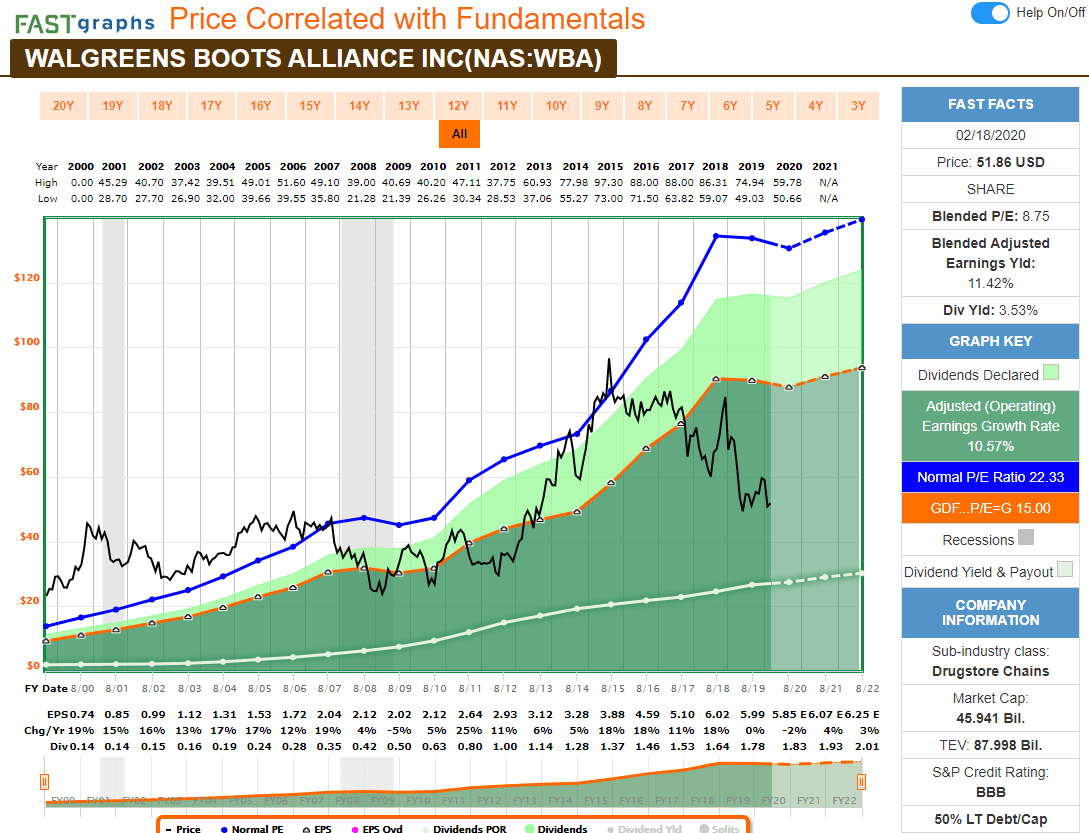This screenshot has width=1089, height=833.
Task: Click the 2015 price peak on chart
Action: (x=609, y=360)
